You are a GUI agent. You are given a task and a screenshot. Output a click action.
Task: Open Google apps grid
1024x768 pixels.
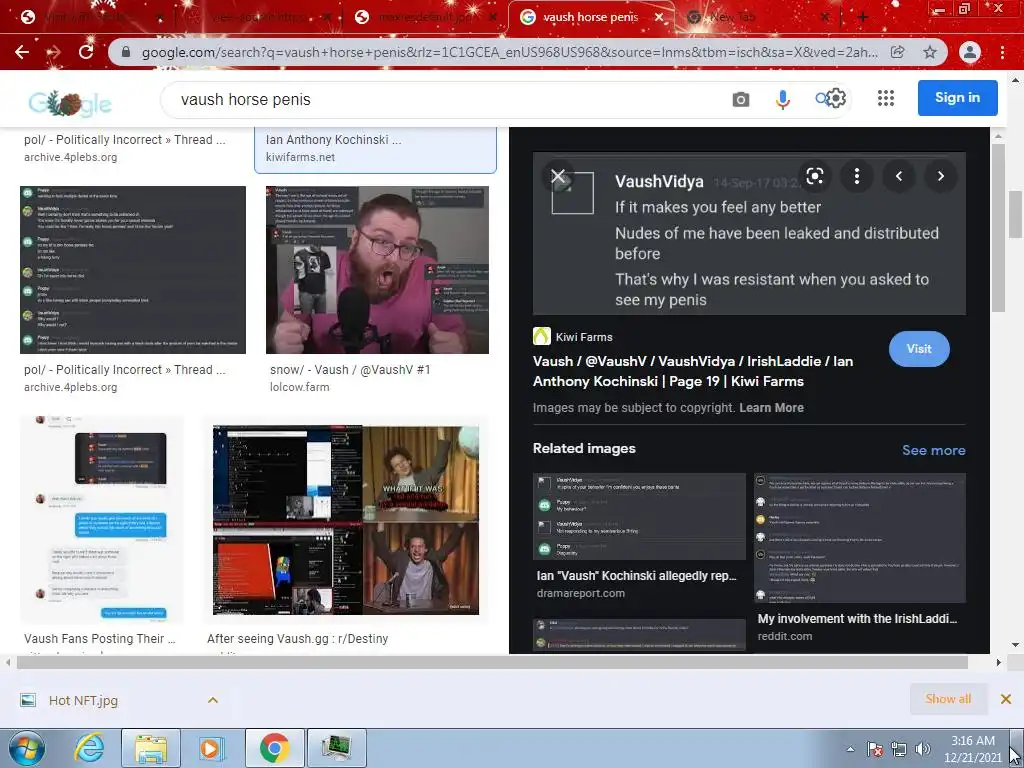coord(886,98)
